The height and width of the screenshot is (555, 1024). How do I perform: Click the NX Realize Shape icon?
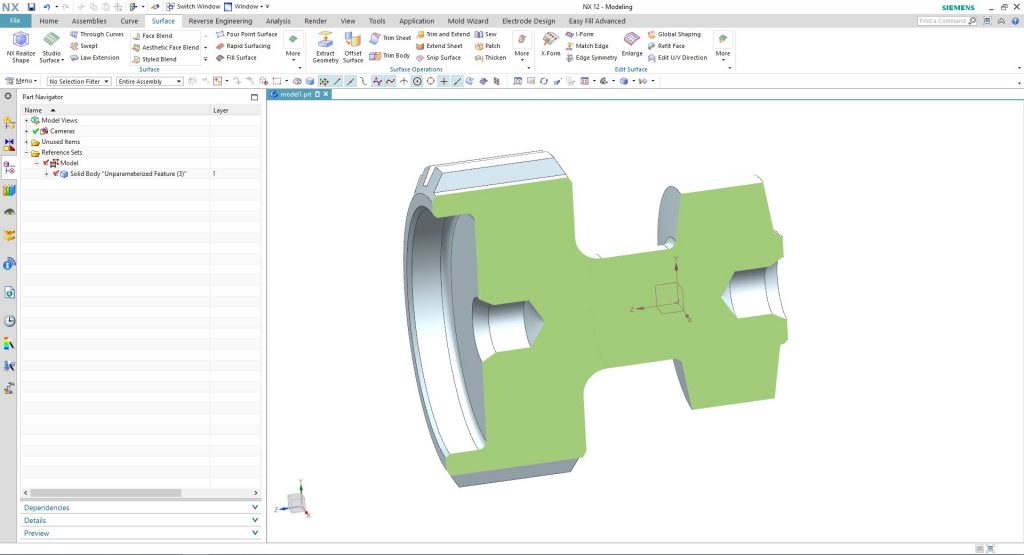[x=20, y=40]
